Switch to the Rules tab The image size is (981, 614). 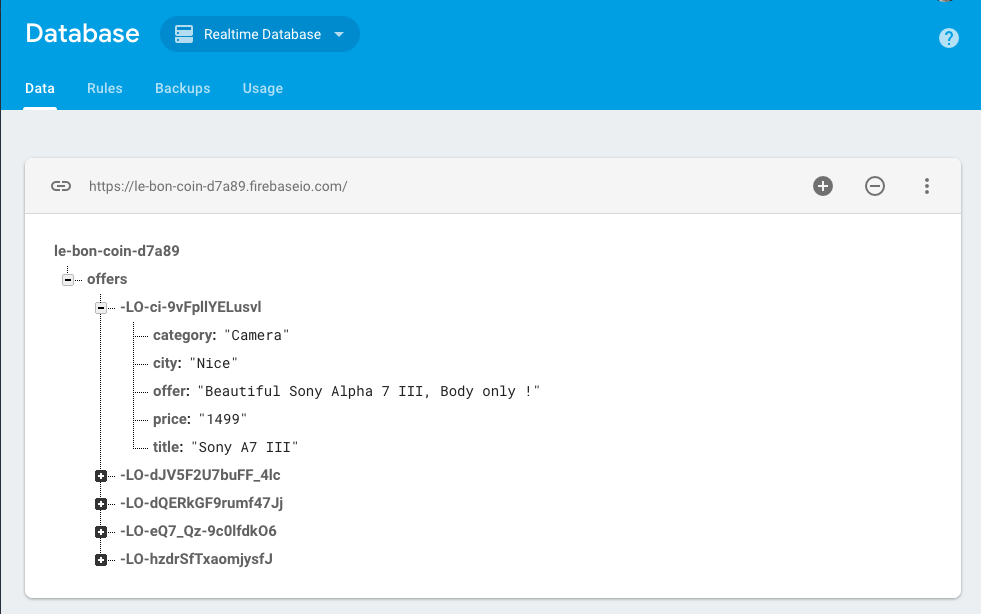click(104, 88)
